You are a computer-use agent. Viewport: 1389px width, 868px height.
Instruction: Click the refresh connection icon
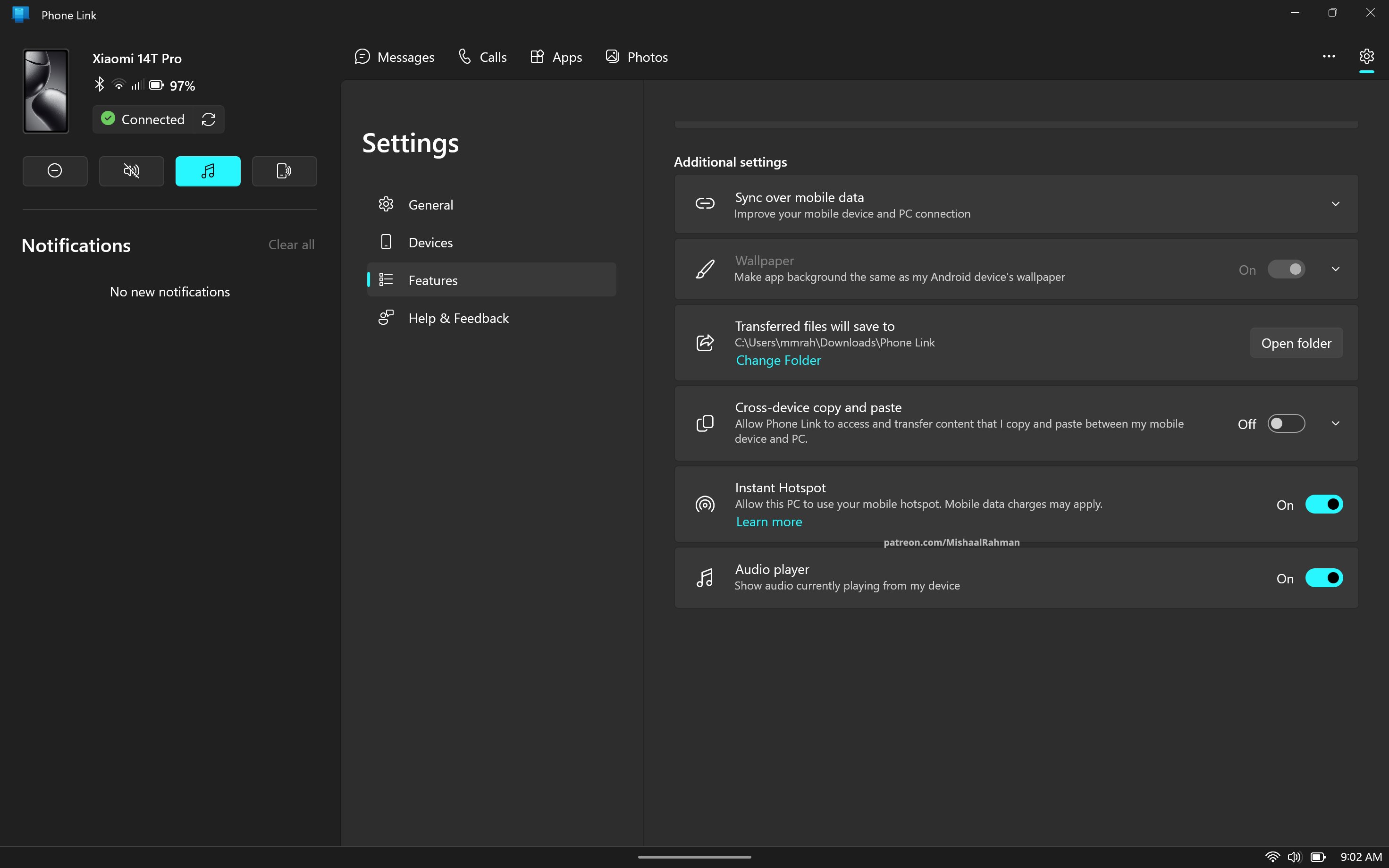pyautogui.click(x=208, y=119)
